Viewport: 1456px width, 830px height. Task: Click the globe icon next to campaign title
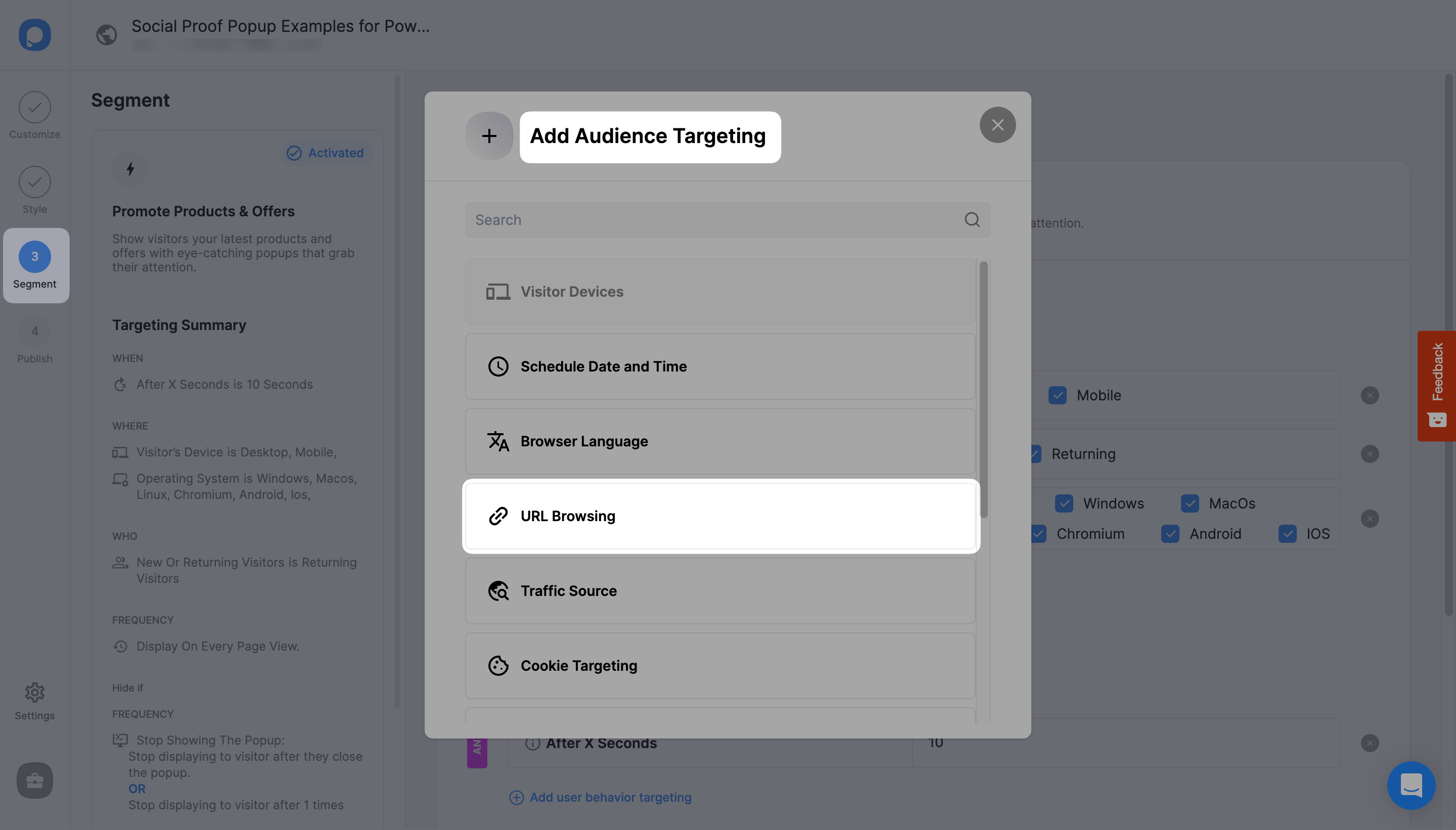pos(107,35)
